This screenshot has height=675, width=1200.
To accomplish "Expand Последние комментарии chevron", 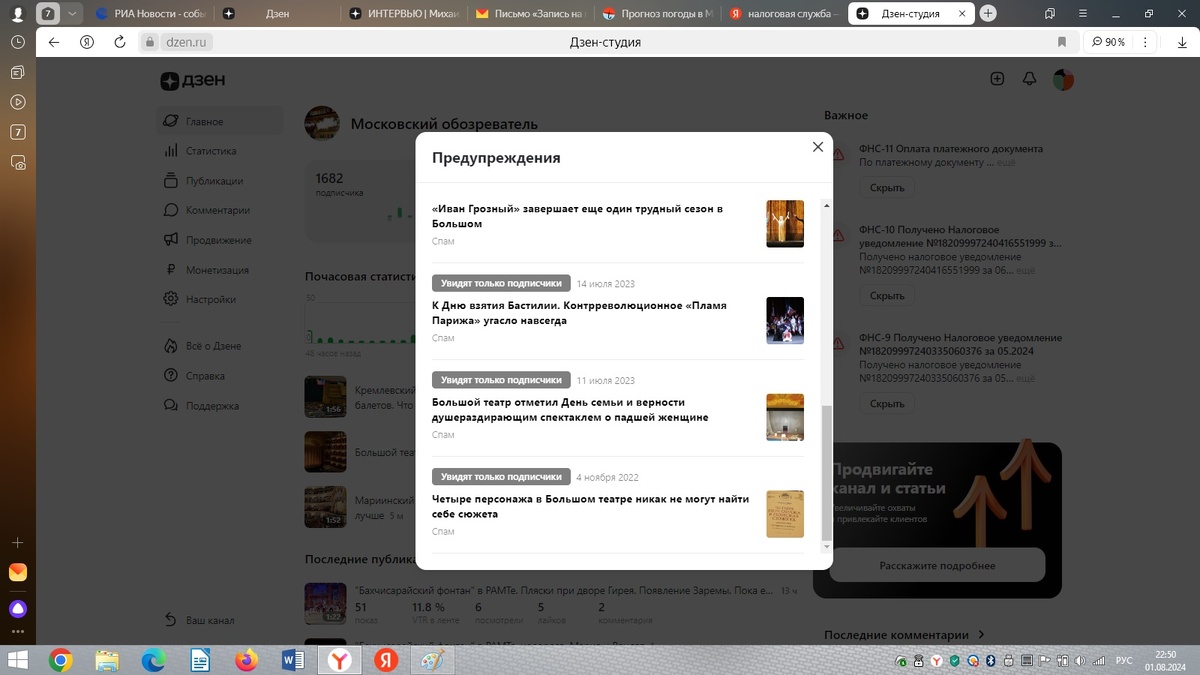I will 981,635.
